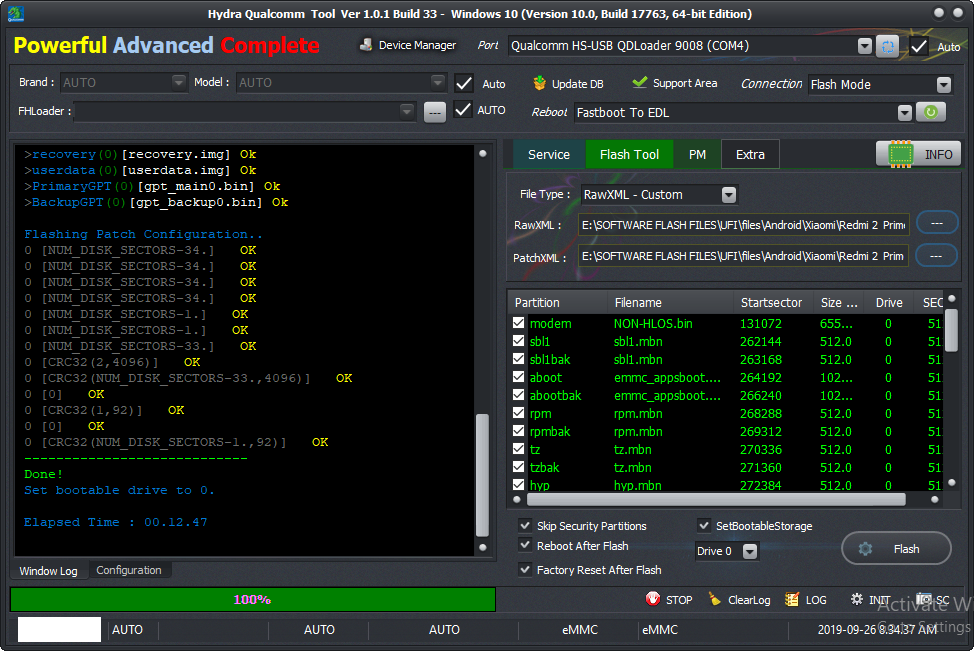This screenshot has width=974, height=651.
Task: Click the 100% progress bar
Action: [x=253, y=599]
